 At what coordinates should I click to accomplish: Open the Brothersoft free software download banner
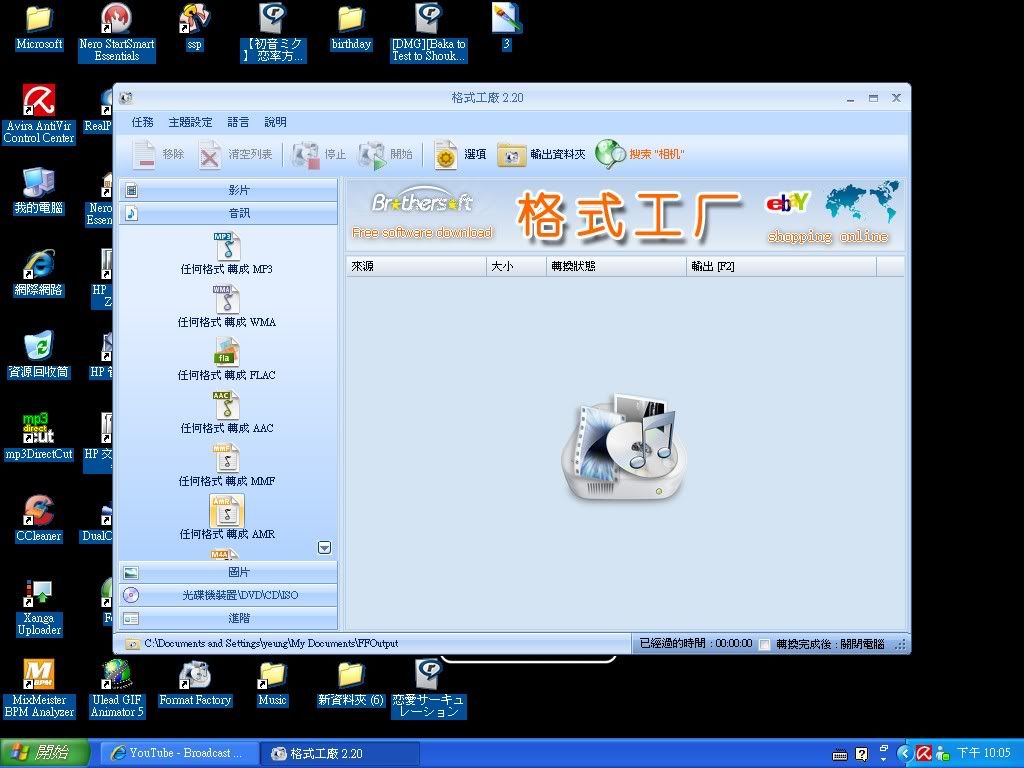coord(422,215)
